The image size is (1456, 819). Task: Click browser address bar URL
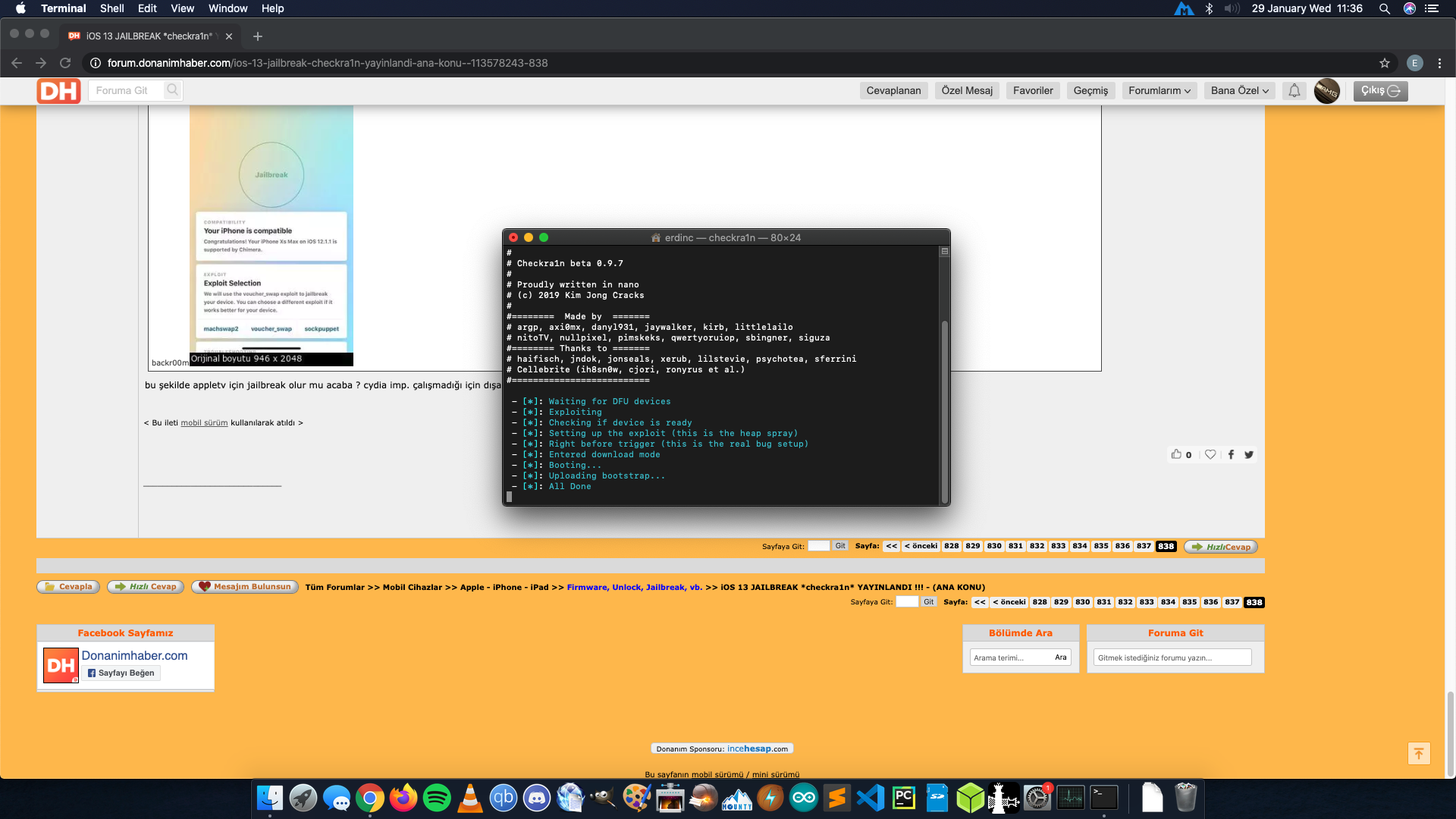coord(327,63)
